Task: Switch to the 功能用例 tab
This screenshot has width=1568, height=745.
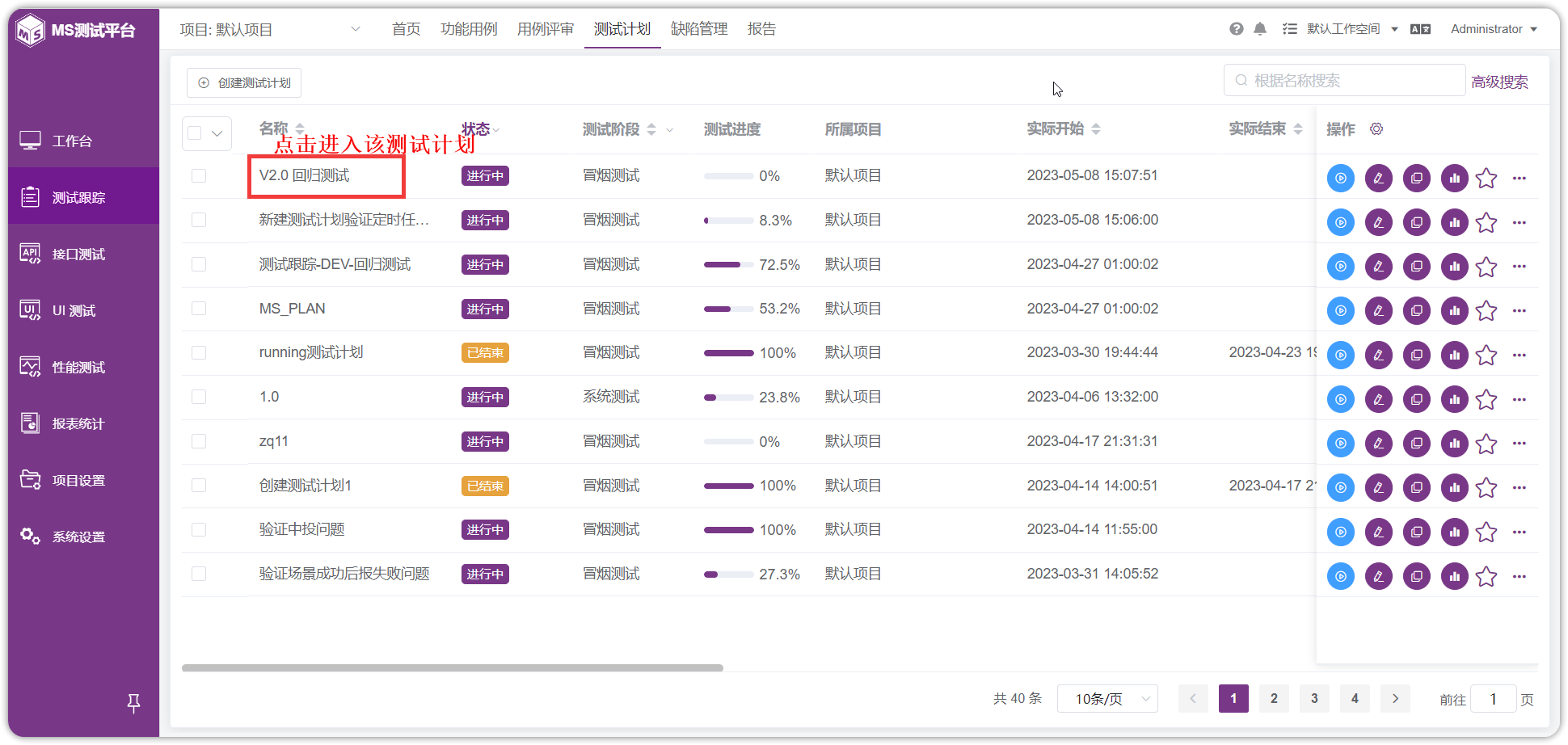Action: coord(469,29)
